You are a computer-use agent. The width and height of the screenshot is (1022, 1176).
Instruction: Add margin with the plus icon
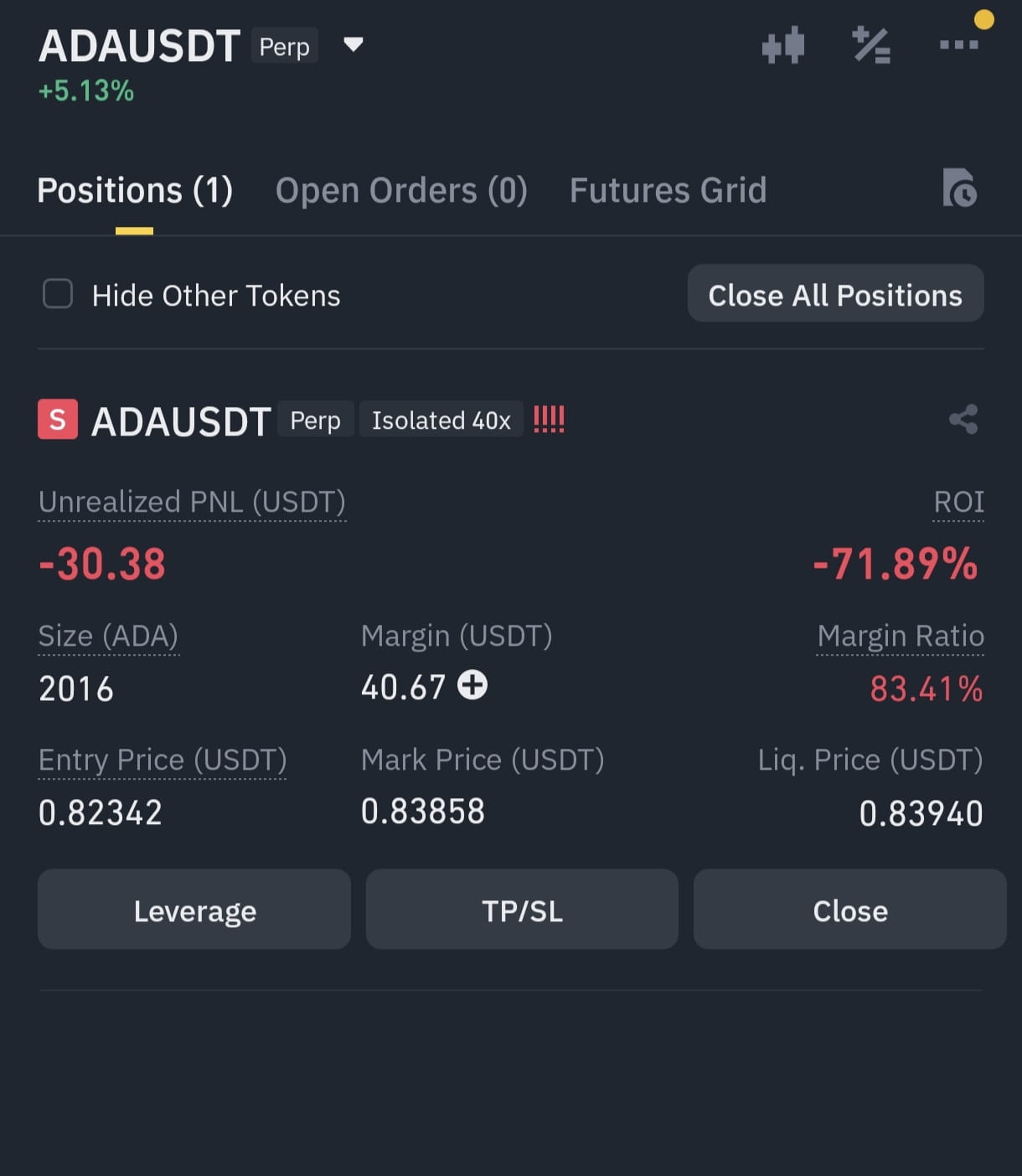point(472,685)
